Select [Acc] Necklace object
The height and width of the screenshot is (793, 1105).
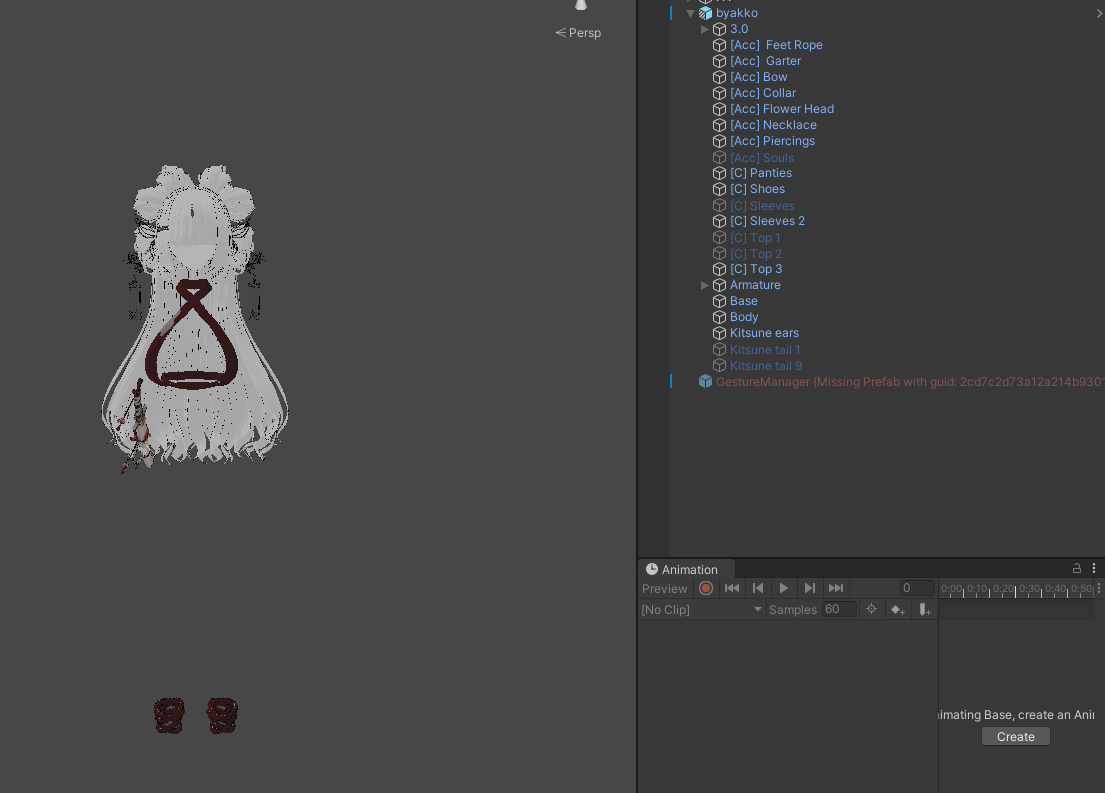773,125
